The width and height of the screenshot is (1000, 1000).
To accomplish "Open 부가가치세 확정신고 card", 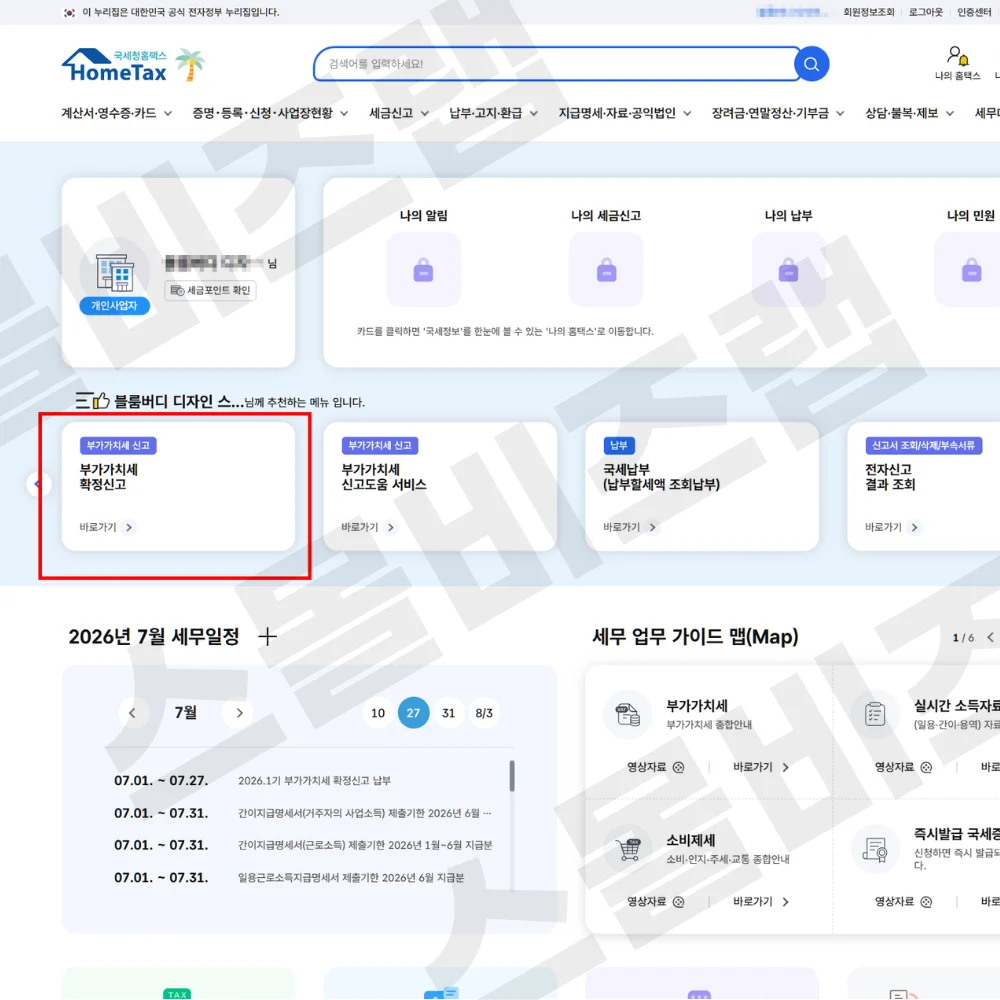I will click(178, 486).
